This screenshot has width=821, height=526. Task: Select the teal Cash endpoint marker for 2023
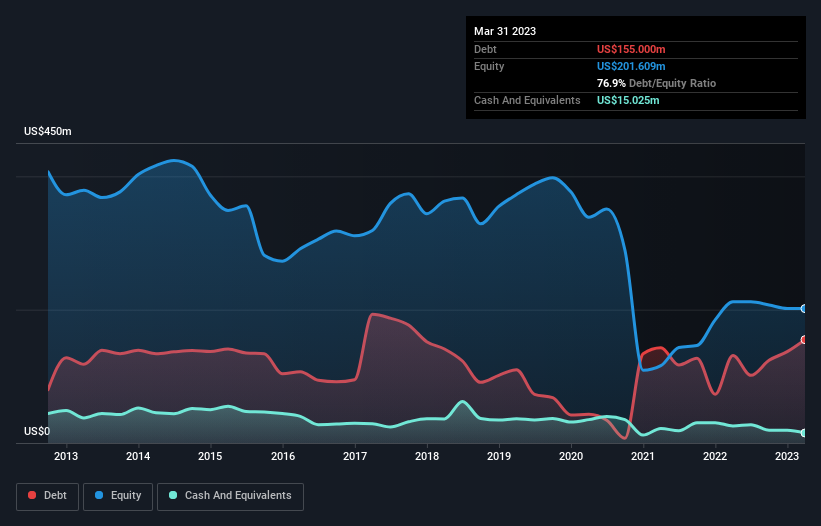pos(804,433)
